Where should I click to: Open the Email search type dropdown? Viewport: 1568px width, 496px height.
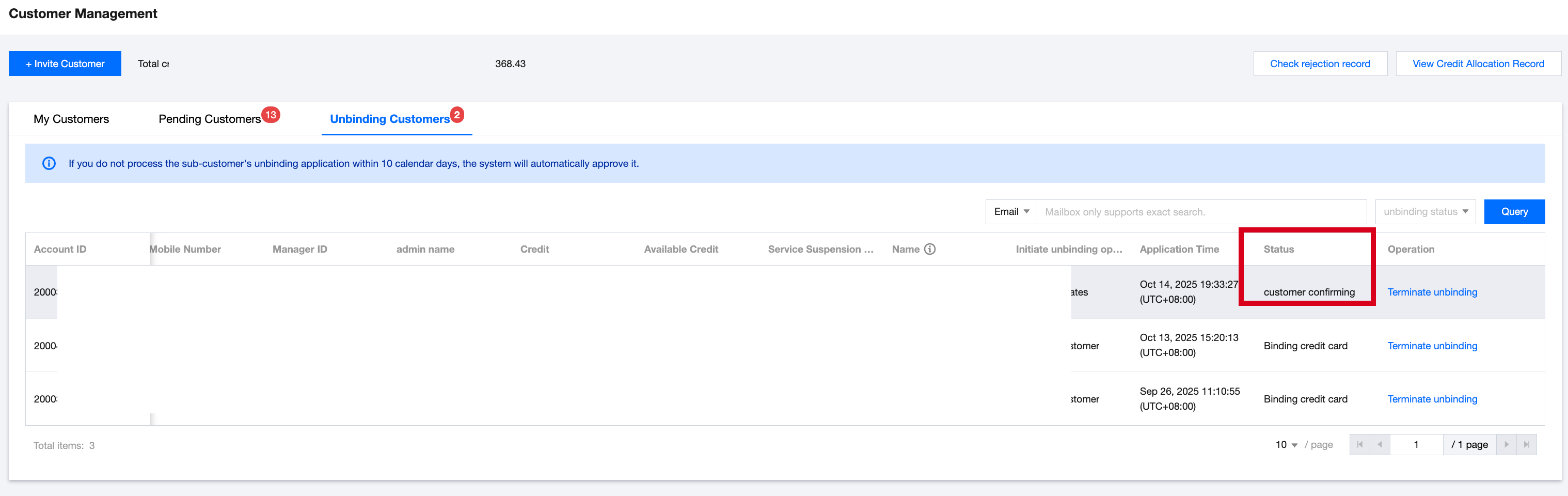coord(1011,212)
